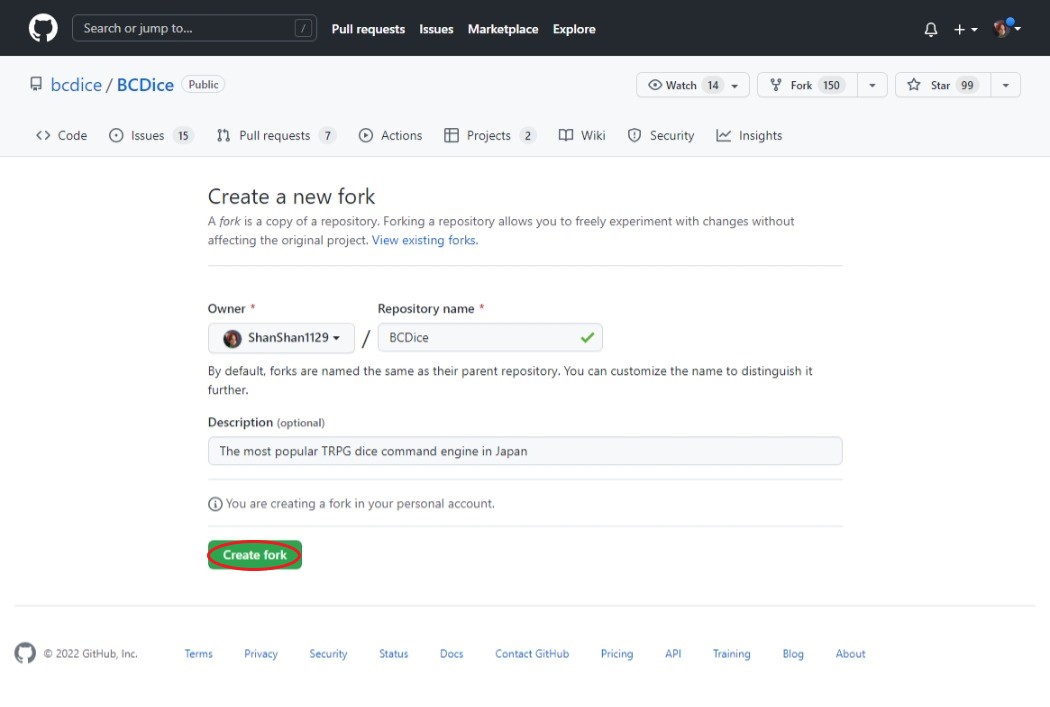Image resolution: width=1050 pixels, height=707 pixels.
Task: Open the notifications bell
Action: [x=930, y=29]
